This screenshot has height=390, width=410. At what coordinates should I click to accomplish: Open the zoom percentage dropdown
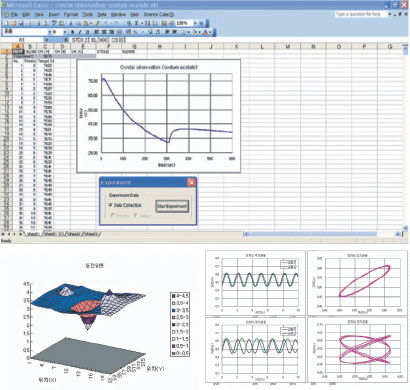pos(195,23)
